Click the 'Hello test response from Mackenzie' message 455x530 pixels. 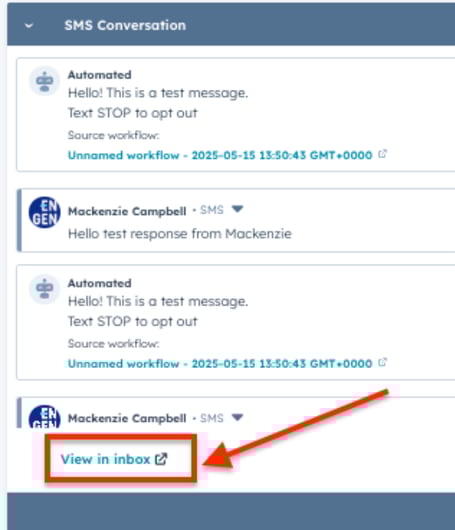pyautogui.click(x=180, y=234)
